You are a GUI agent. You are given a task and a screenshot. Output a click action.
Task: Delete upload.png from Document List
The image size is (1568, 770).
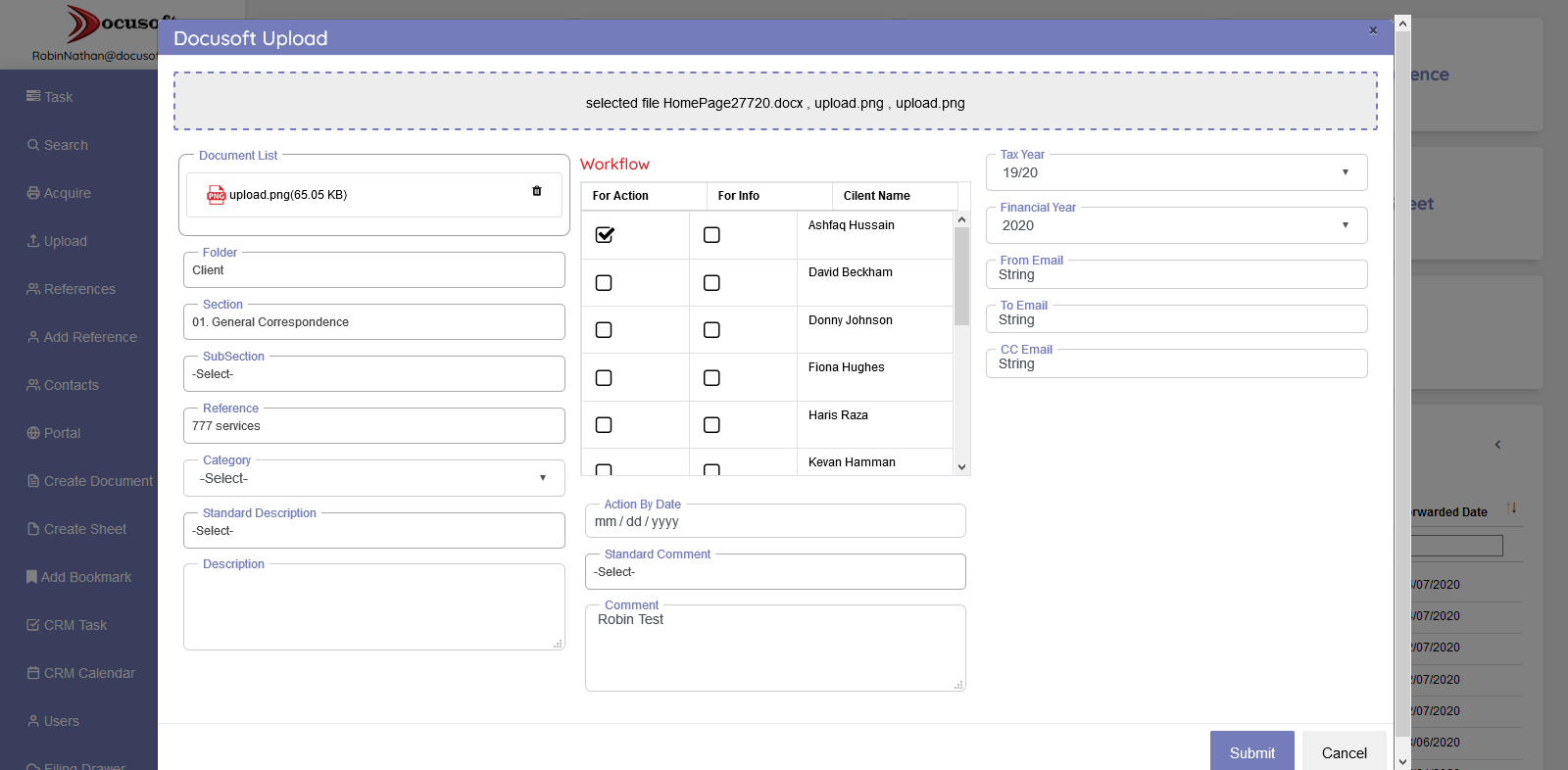point(536,191)
